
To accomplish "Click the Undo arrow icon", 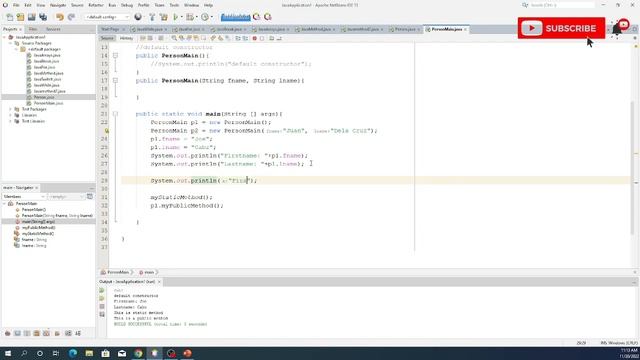I will (60, 17).
